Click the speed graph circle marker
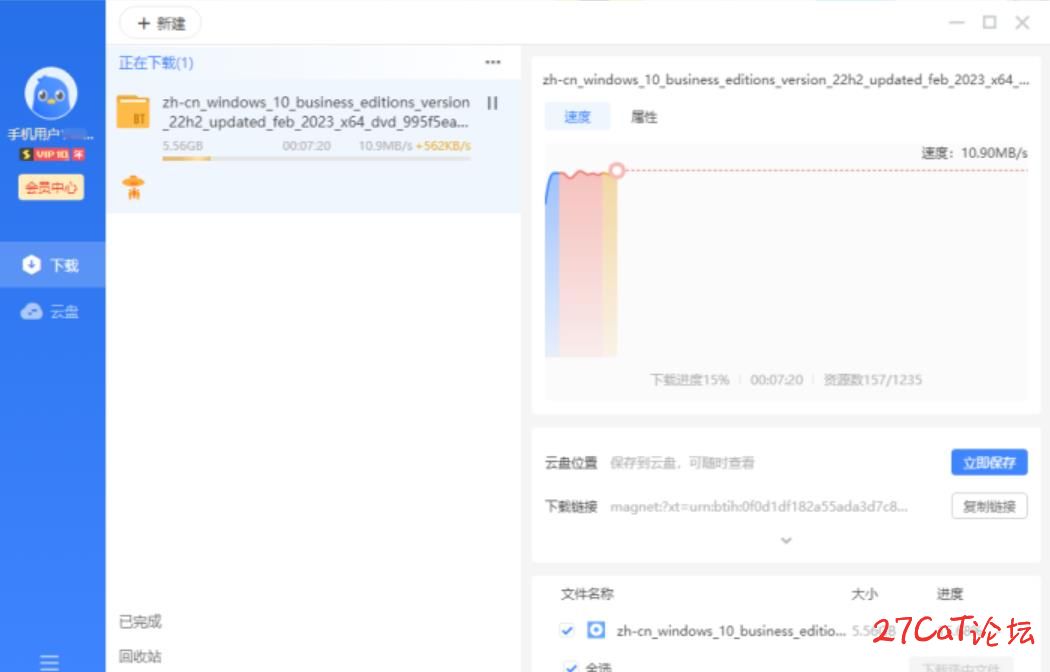1050x672 pixels. click(x=617, y=170)
